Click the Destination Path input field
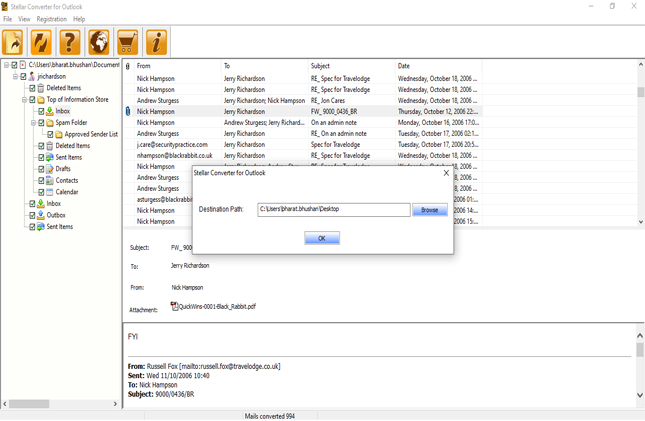This screenshot has width=645, height=421. pos(334,209)
